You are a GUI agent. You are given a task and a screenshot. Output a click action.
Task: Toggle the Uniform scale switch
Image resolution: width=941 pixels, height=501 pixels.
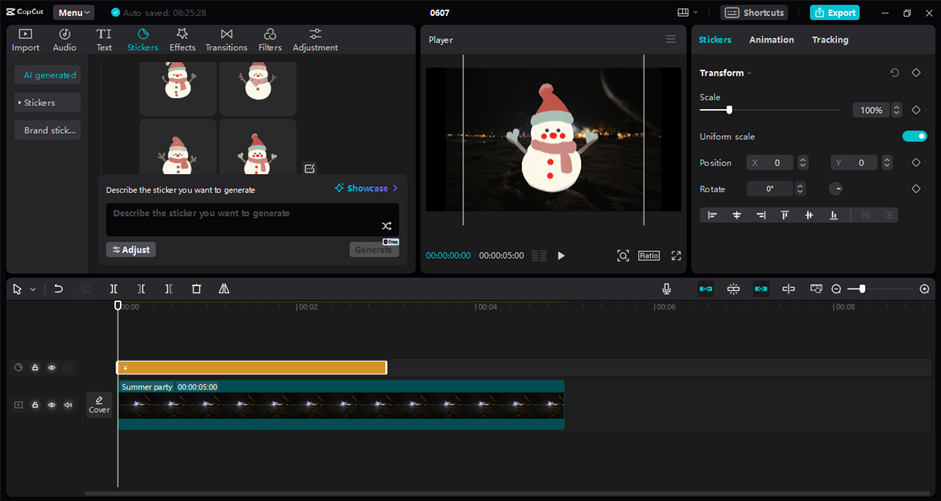point(915,136)
